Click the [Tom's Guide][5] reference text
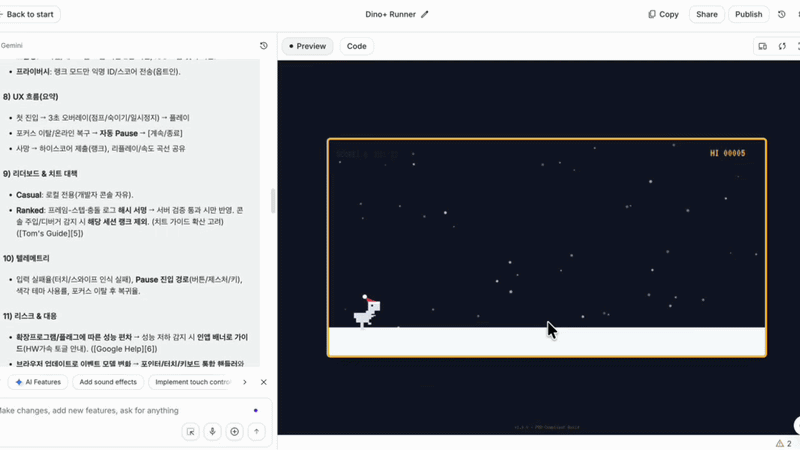 pos(49,233)
